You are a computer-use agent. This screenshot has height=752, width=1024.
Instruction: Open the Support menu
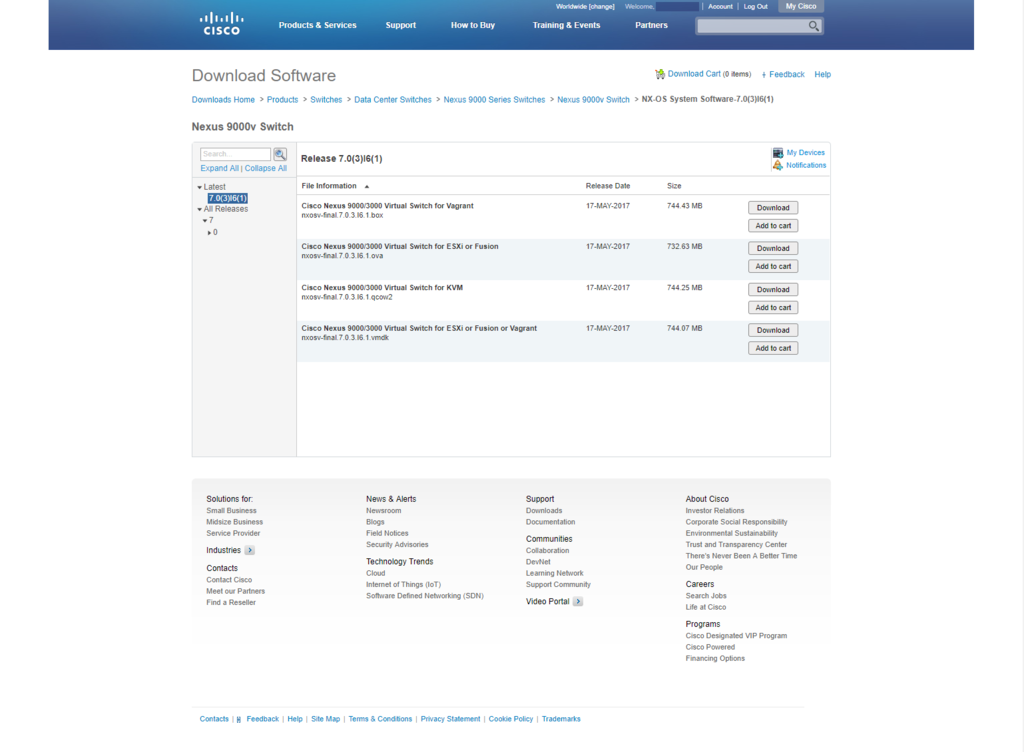click(400, 25)
